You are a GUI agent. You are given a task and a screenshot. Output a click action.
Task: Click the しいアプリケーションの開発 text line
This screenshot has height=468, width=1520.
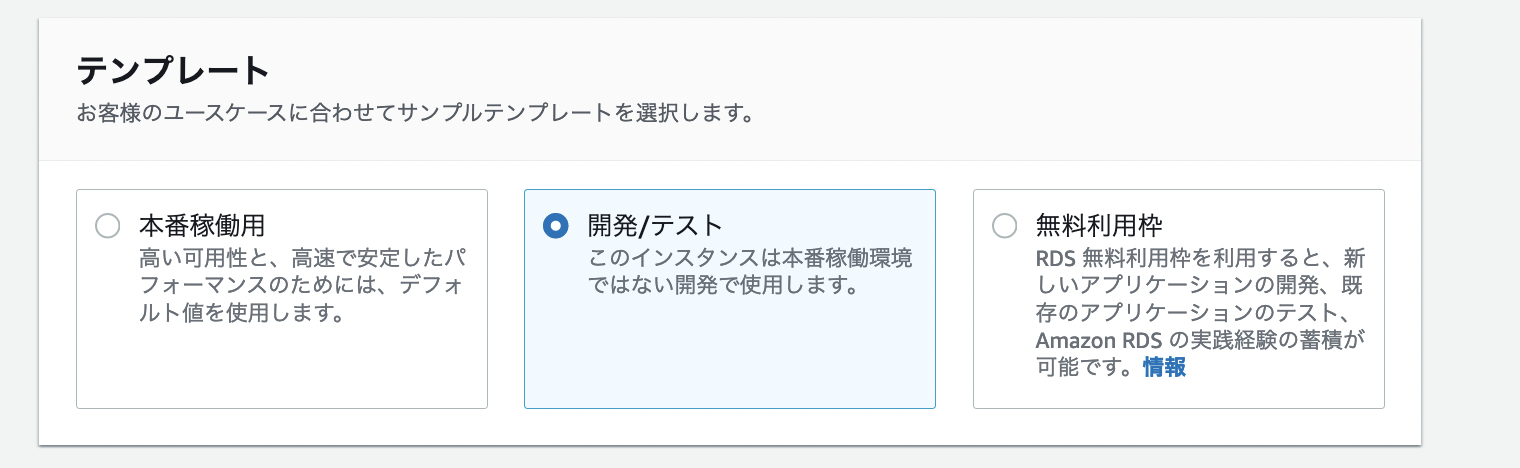click(x=1198, y=286)
